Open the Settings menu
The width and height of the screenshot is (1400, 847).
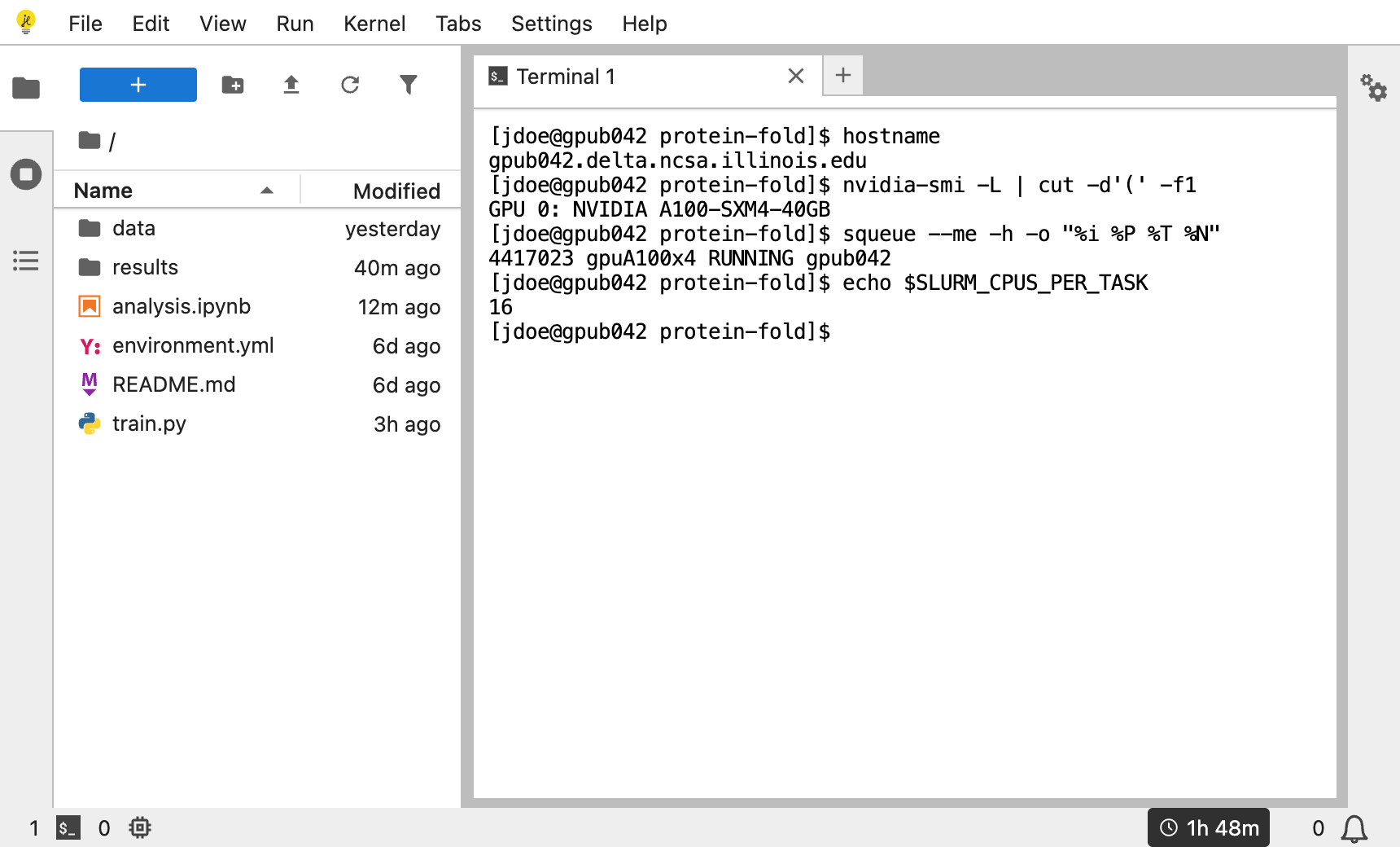(552, 24)
